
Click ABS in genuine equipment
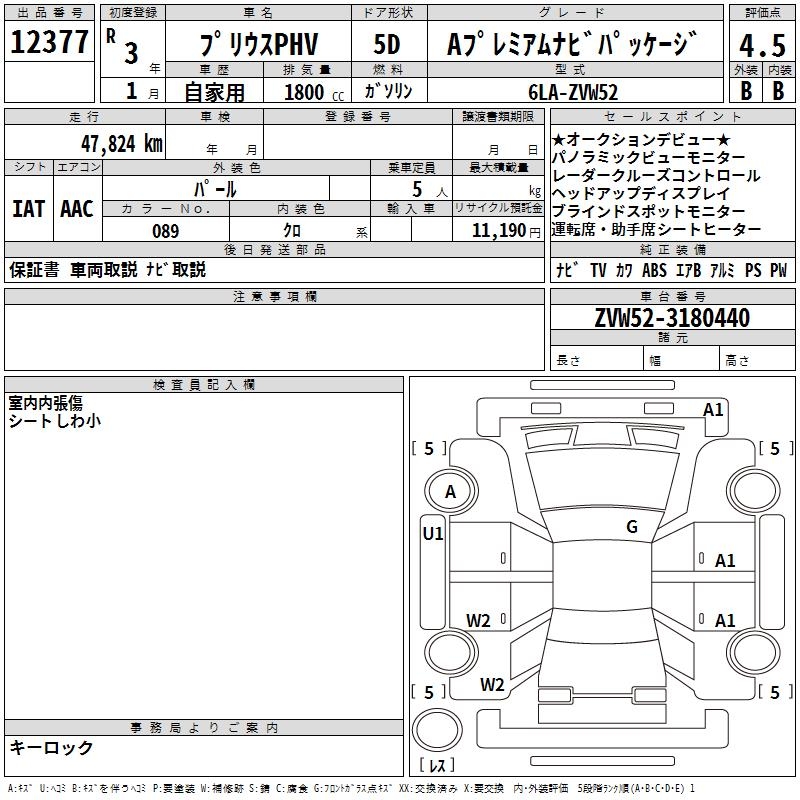click(x=654, y=270)
